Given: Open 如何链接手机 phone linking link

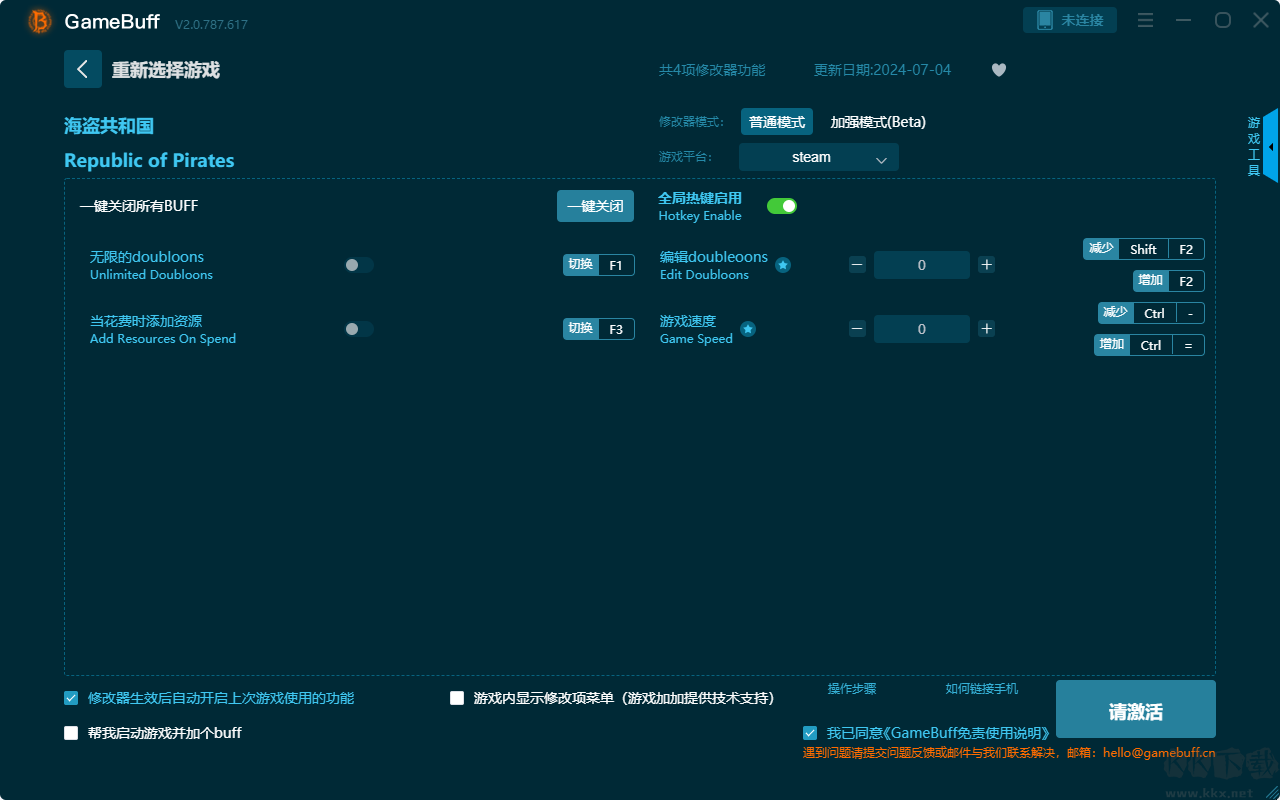Looking at the screenshot, I should tap(982, 689).
